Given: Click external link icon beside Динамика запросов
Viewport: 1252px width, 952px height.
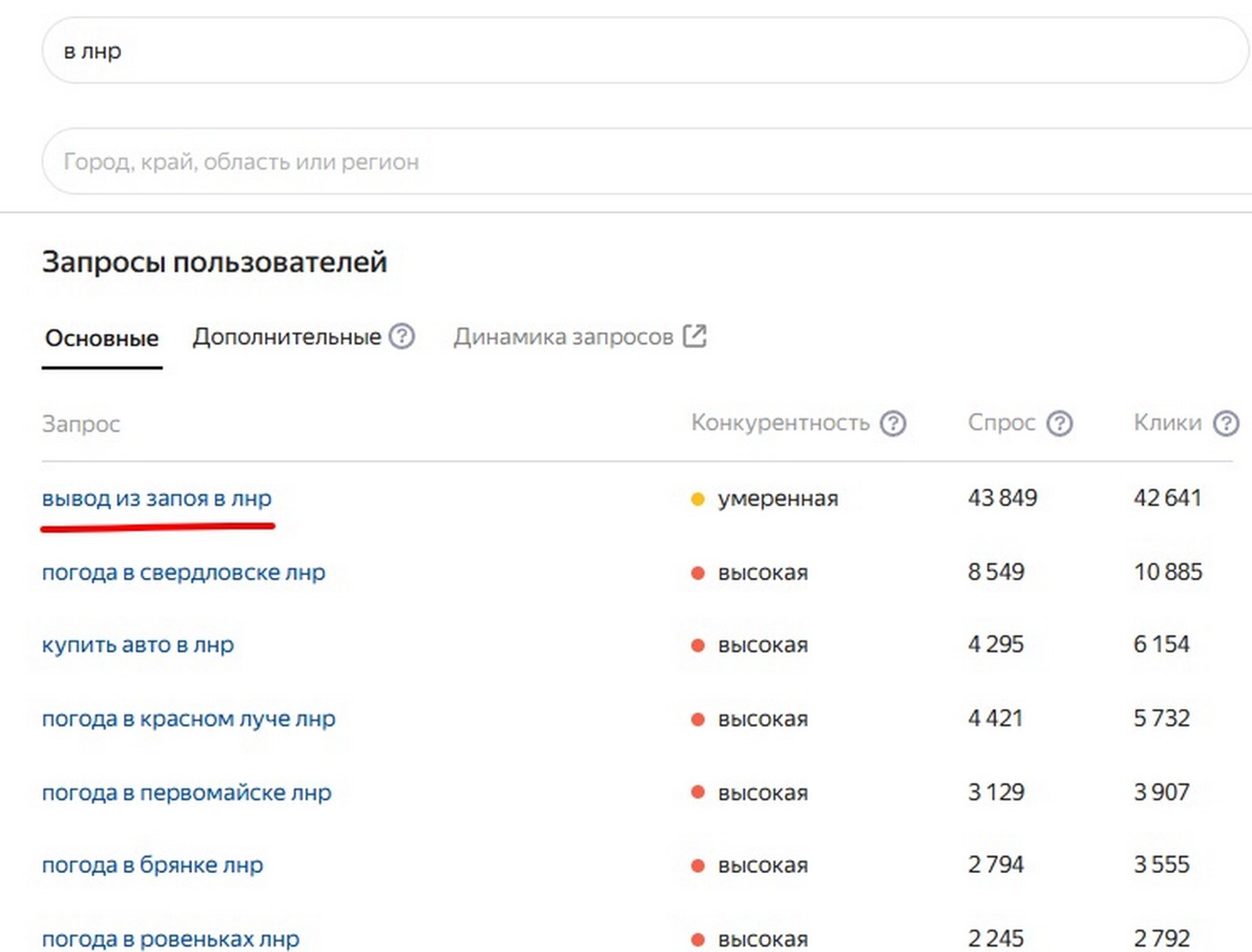Looking at the screenshot, I should coord(695,336).
